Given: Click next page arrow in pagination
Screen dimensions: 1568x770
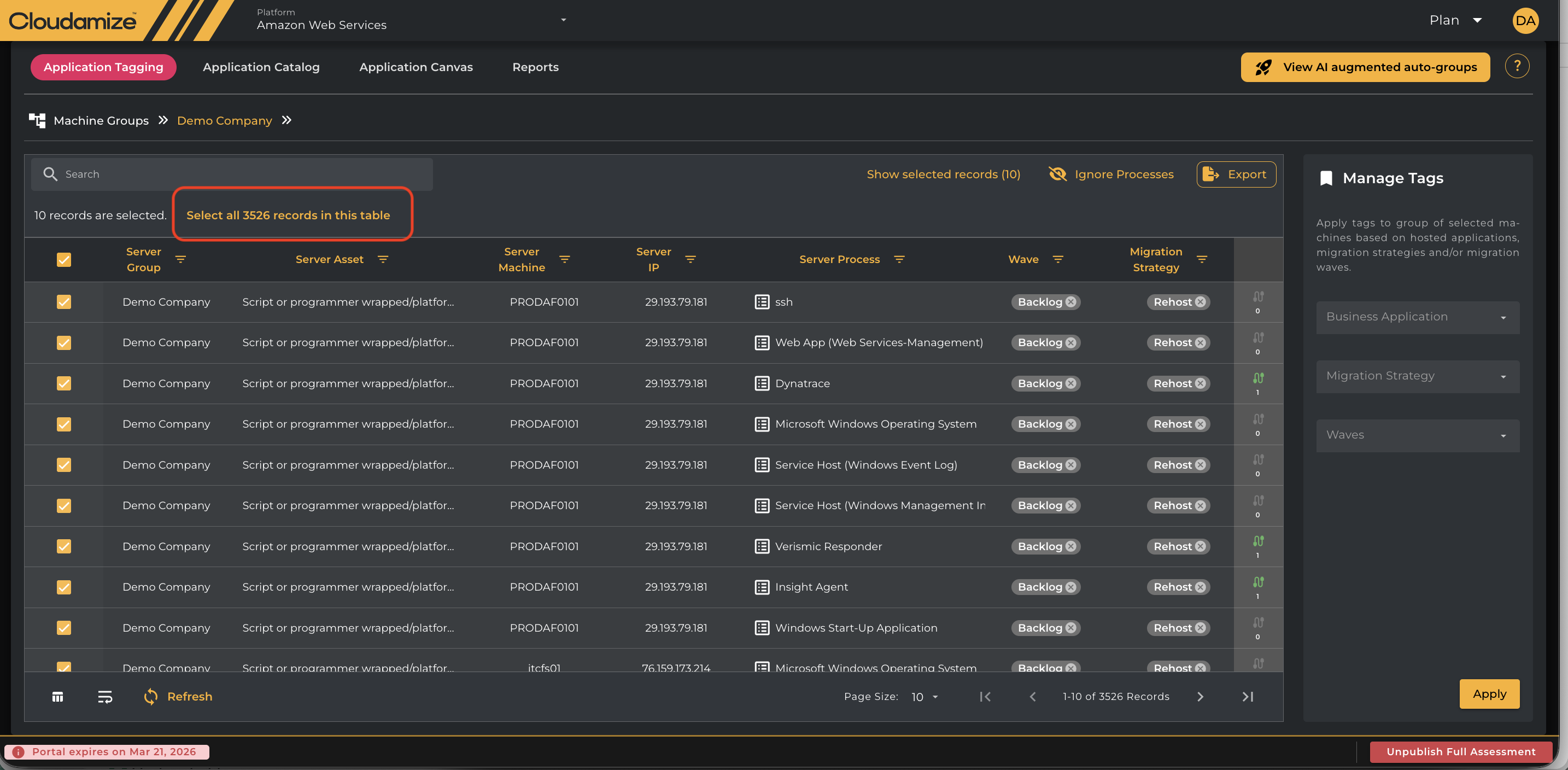Looking at the screenshot, I should 1200,696.
